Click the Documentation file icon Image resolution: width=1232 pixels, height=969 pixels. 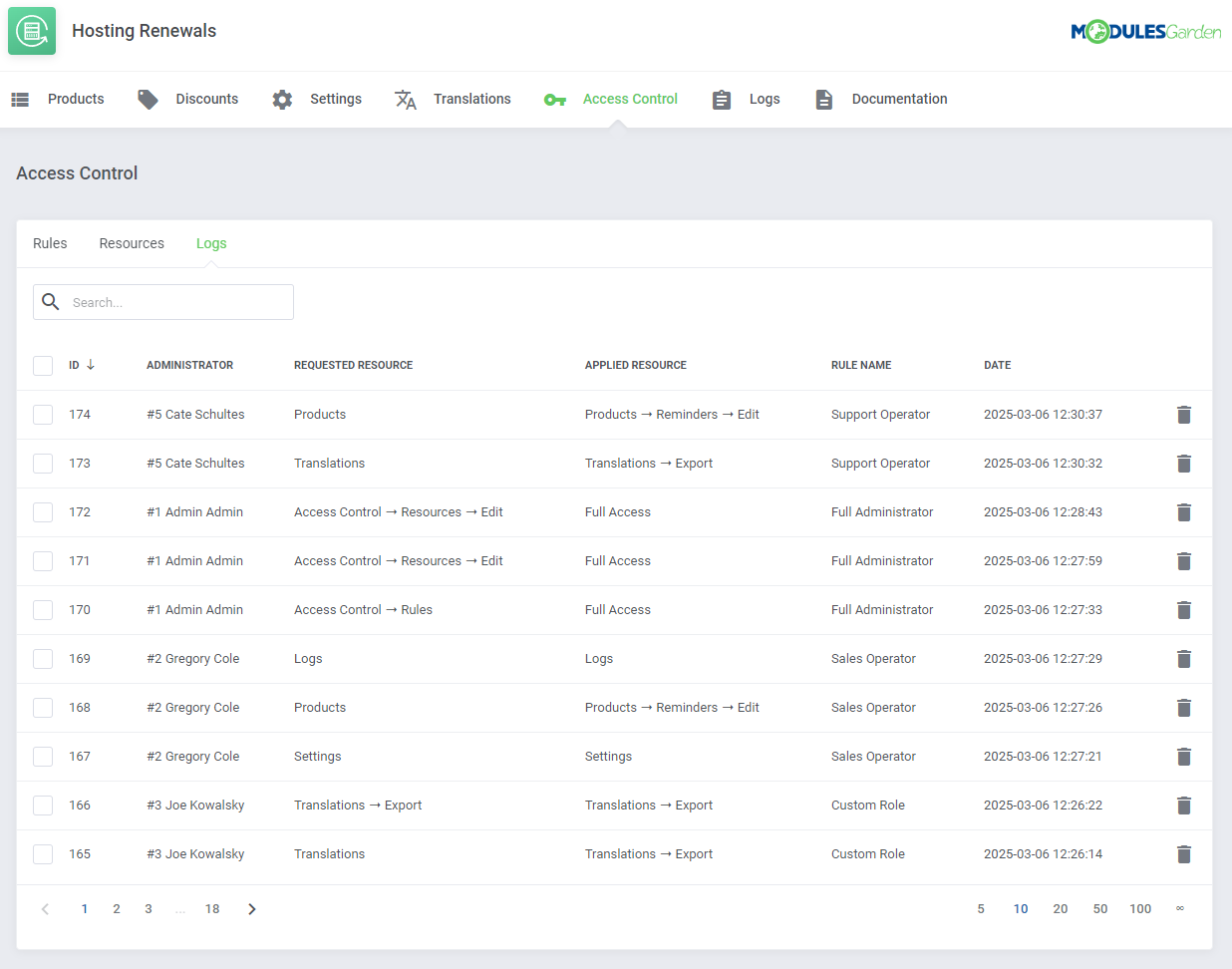(824, 100)
